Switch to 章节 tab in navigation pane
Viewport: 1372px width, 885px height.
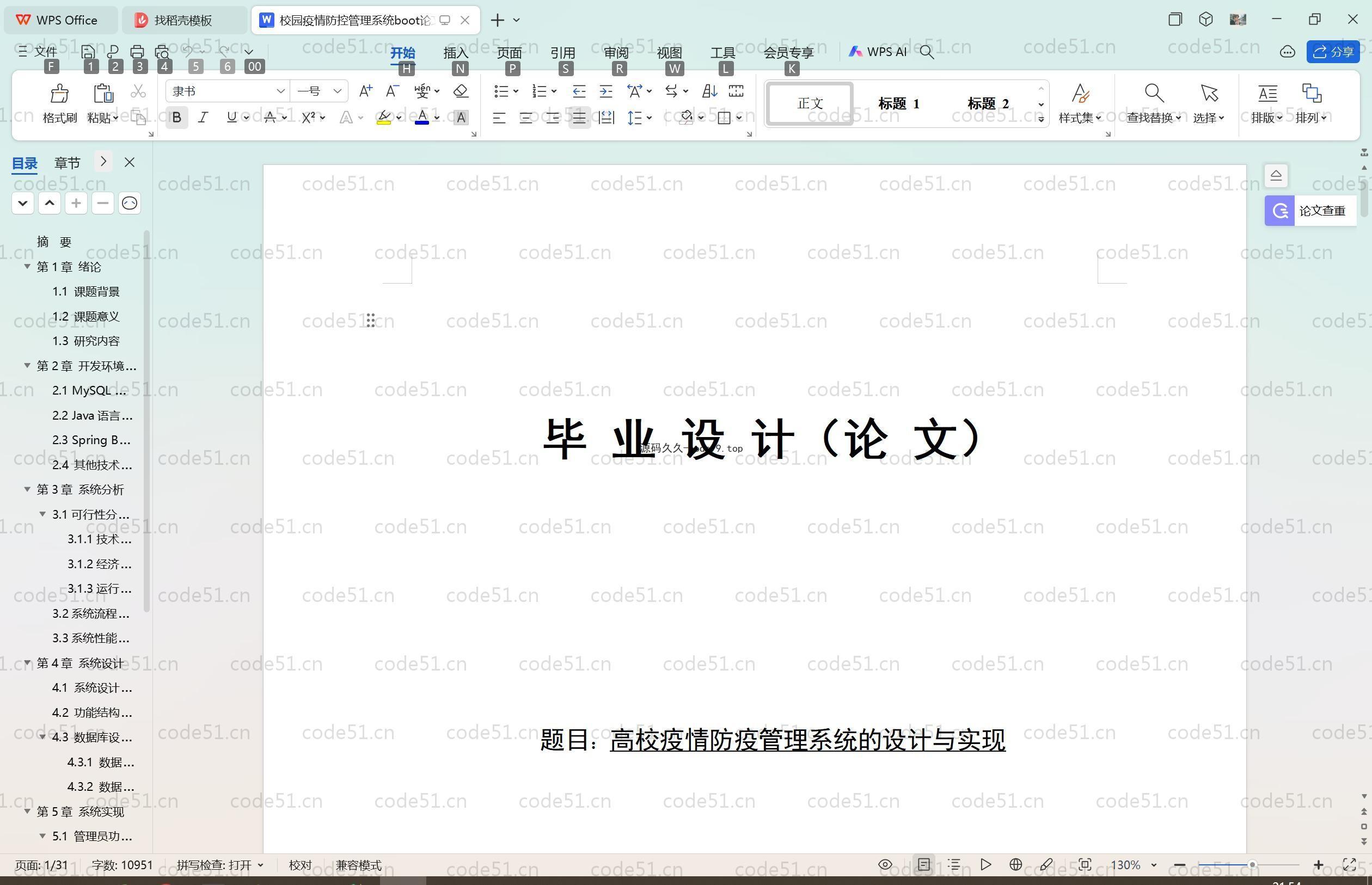[x=68, y=163]
